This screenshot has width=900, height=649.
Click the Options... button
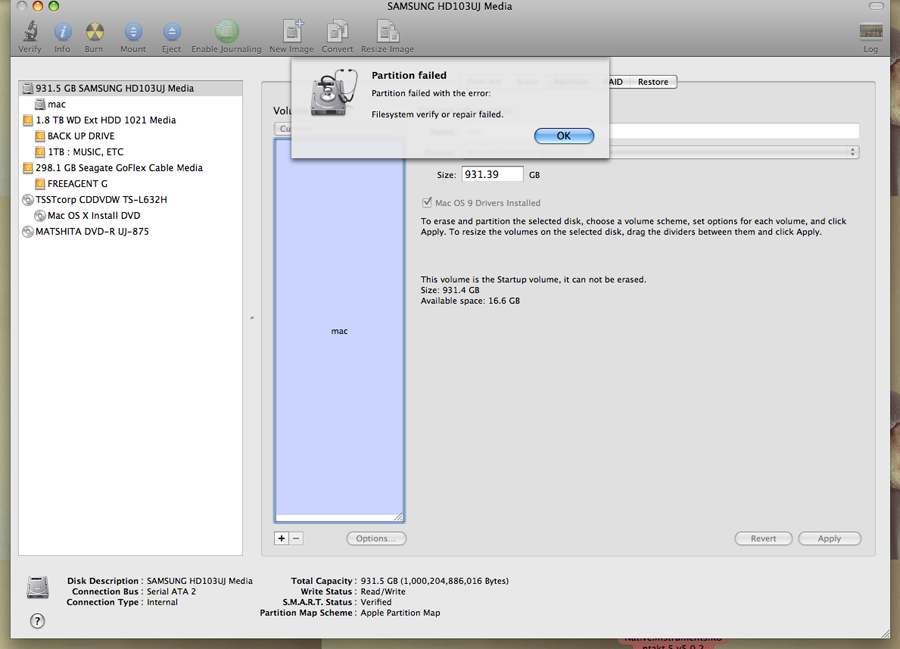point(376,538)
